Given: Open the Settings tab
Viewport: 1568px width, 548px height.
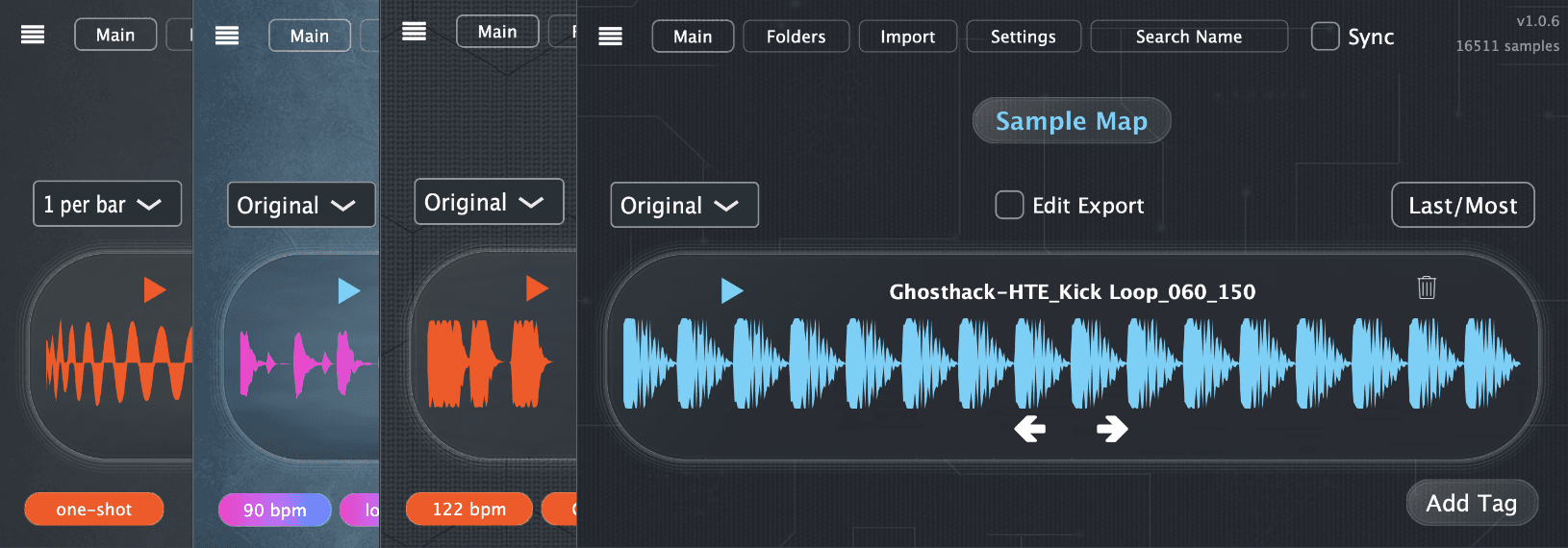Looking at the screenshot, I should [x=1023, y=37].
